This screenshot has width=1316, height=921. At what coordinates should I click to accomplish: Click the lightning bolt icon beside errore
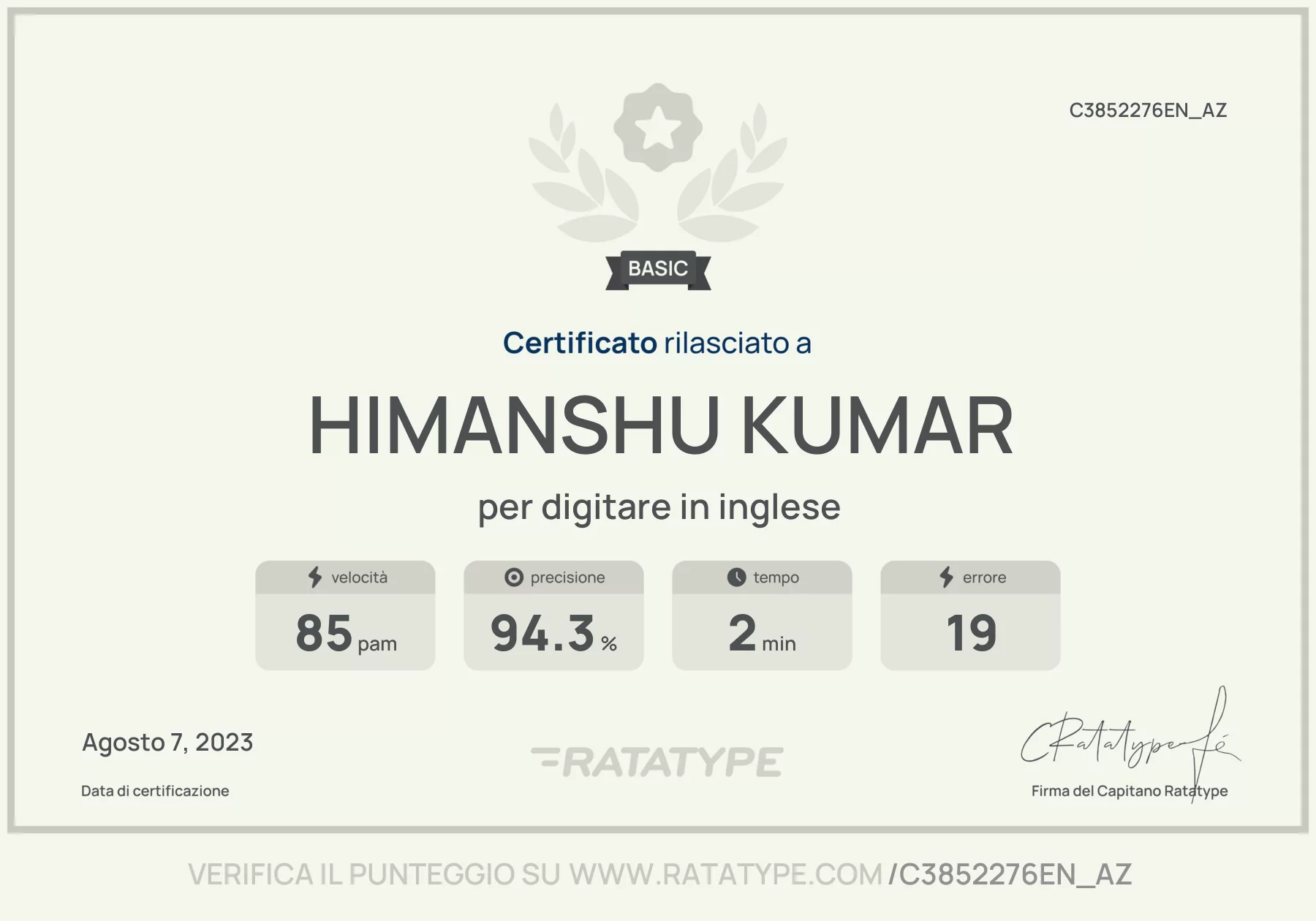click(947, 577)
